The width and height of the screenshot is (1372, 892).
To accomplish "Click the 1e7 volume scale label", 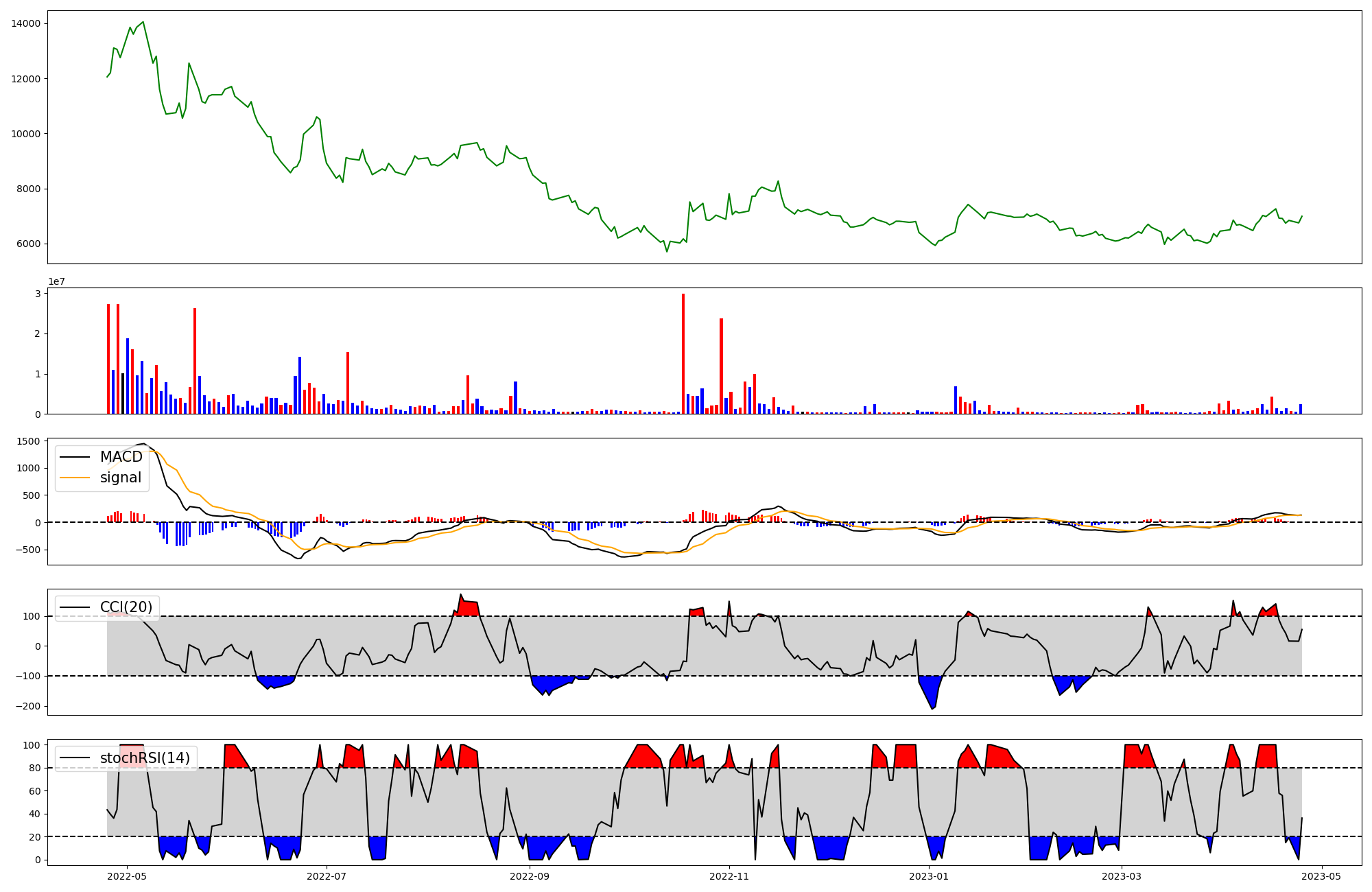I will tap(56, 281).
